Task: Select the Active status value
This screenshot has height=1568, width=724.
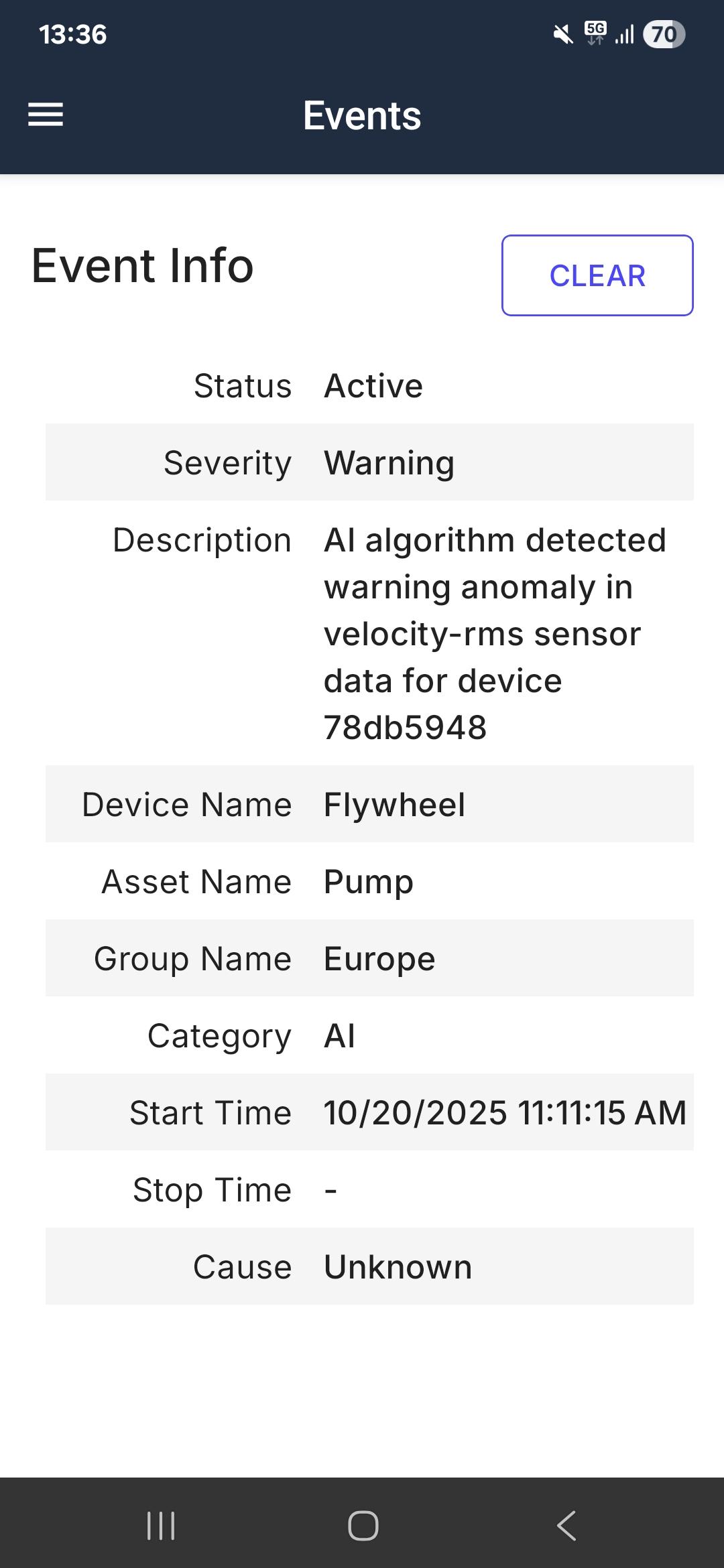Action: 373,386
